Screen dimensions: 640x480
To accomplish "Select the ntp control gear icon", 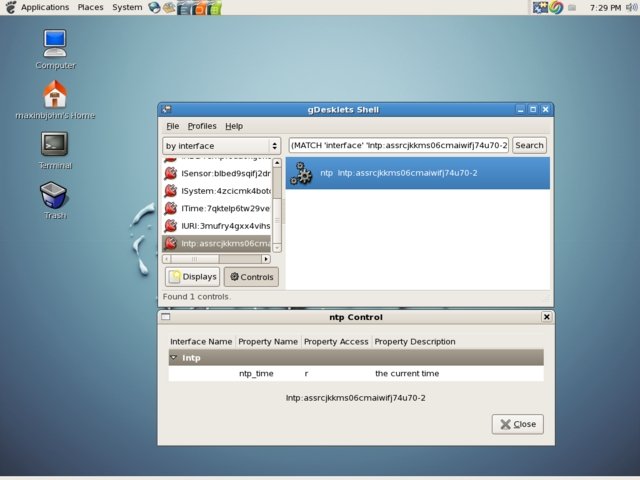I will click(x=300, y=174).
